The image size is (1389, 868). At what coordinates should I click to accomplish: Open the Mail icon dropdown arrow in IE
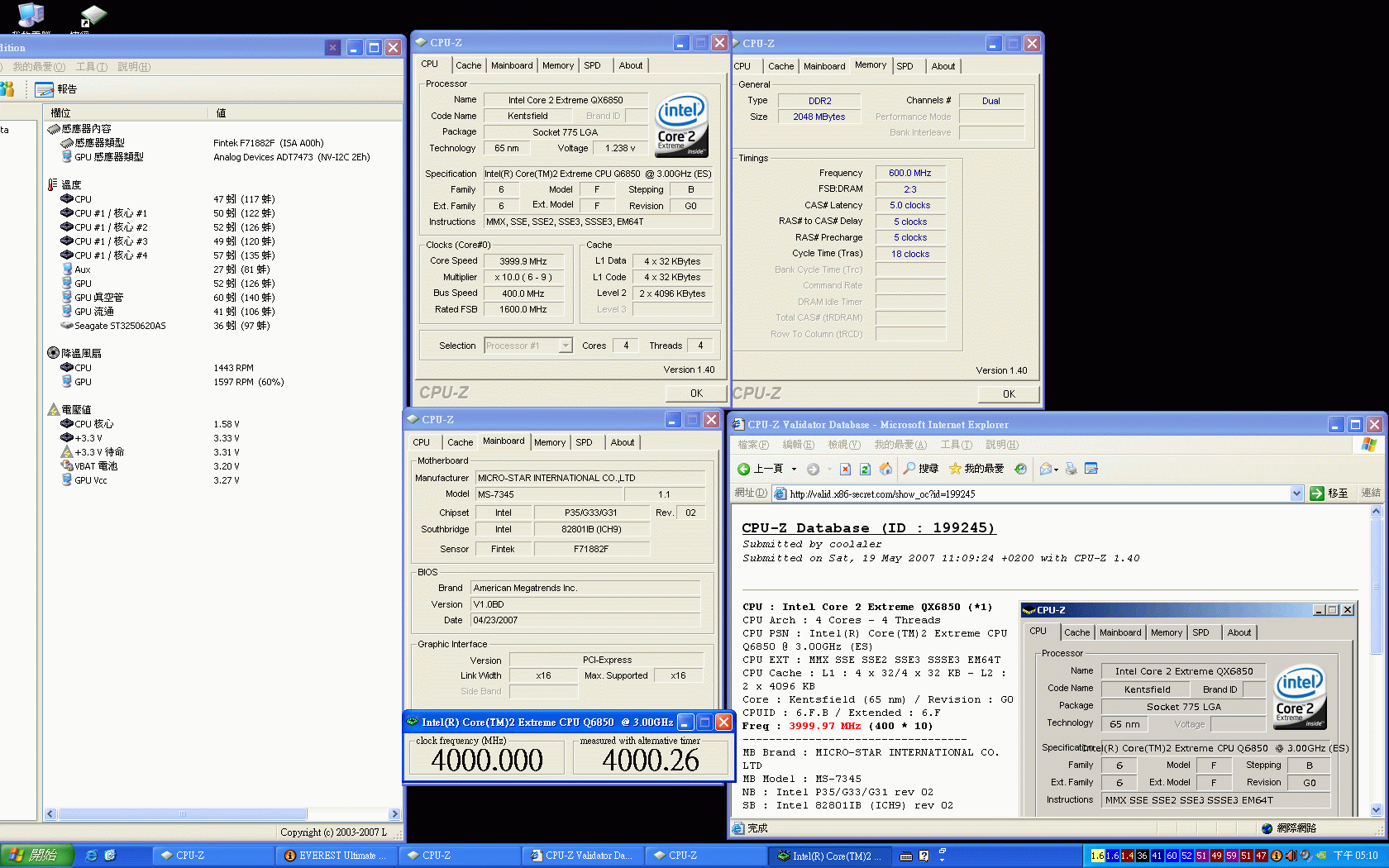(x=1056, y=469)
